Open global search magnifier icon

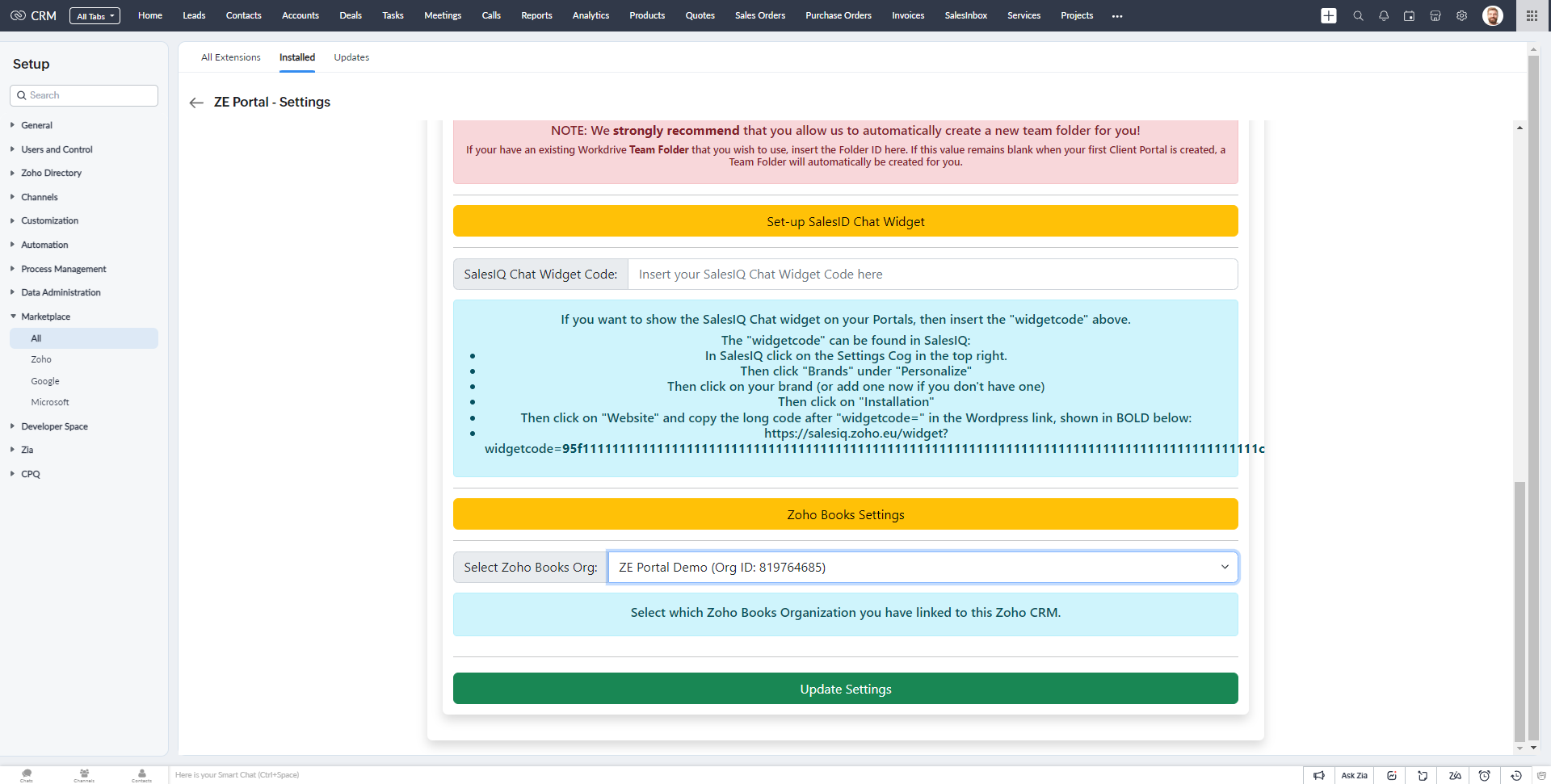point(1358,15)
